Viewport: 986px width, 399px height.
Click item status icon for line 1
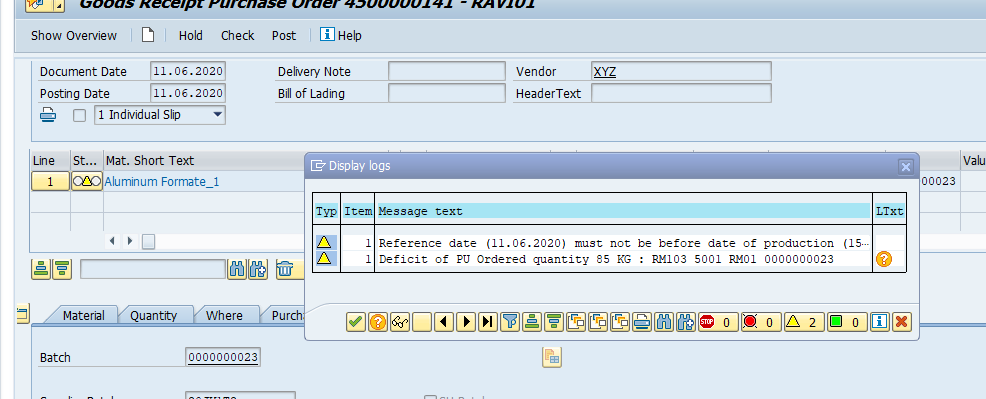(x=87, y=182)
